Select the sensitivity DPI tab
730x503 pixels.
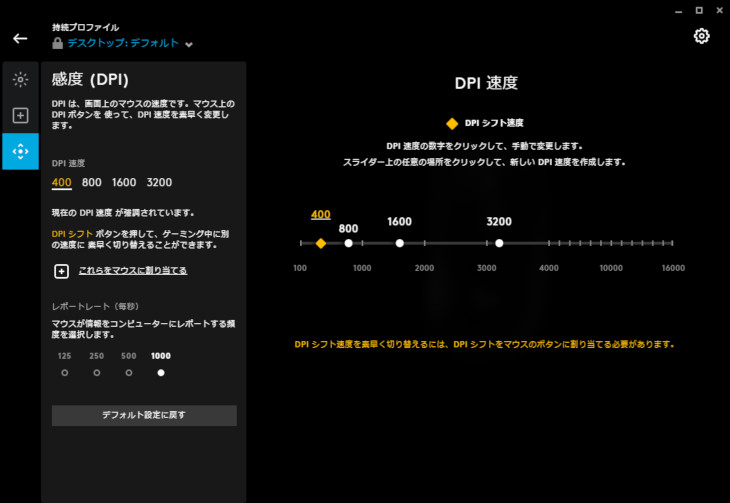20,151
